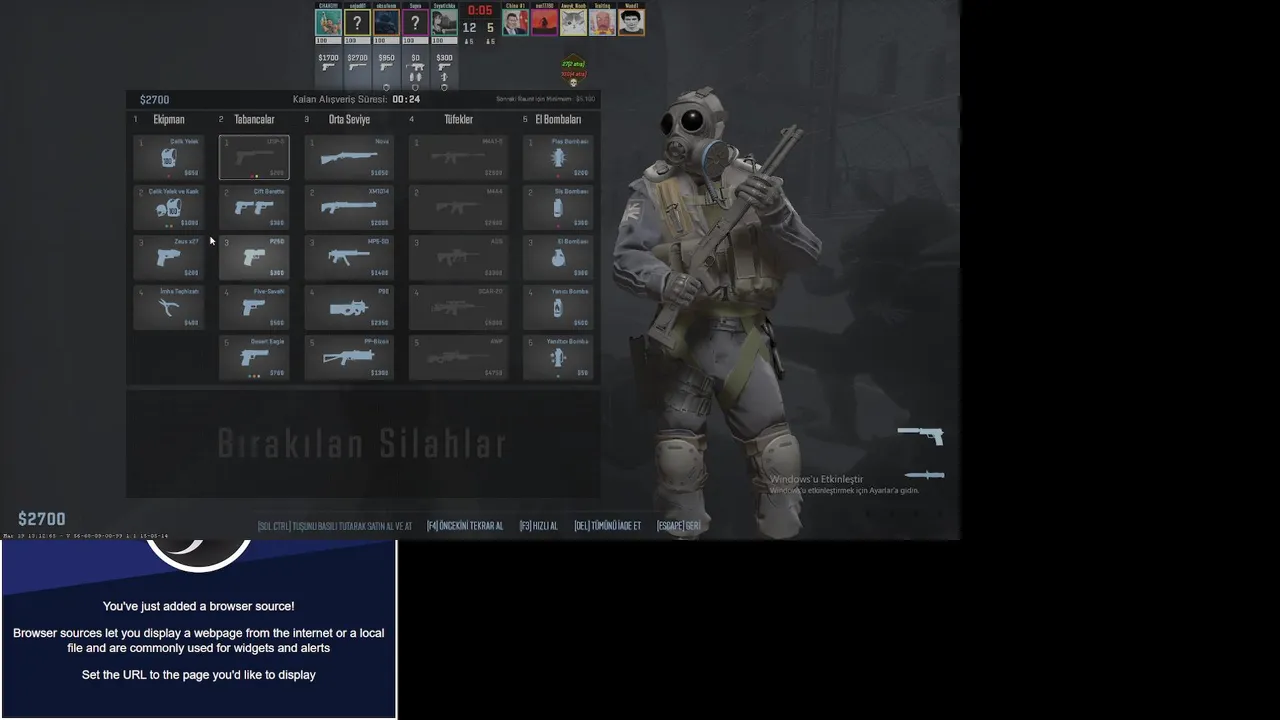This screenshot has width=1280, height=720.
Task: Purchase the PP-Bizon SMG
Action: [349, 358]
